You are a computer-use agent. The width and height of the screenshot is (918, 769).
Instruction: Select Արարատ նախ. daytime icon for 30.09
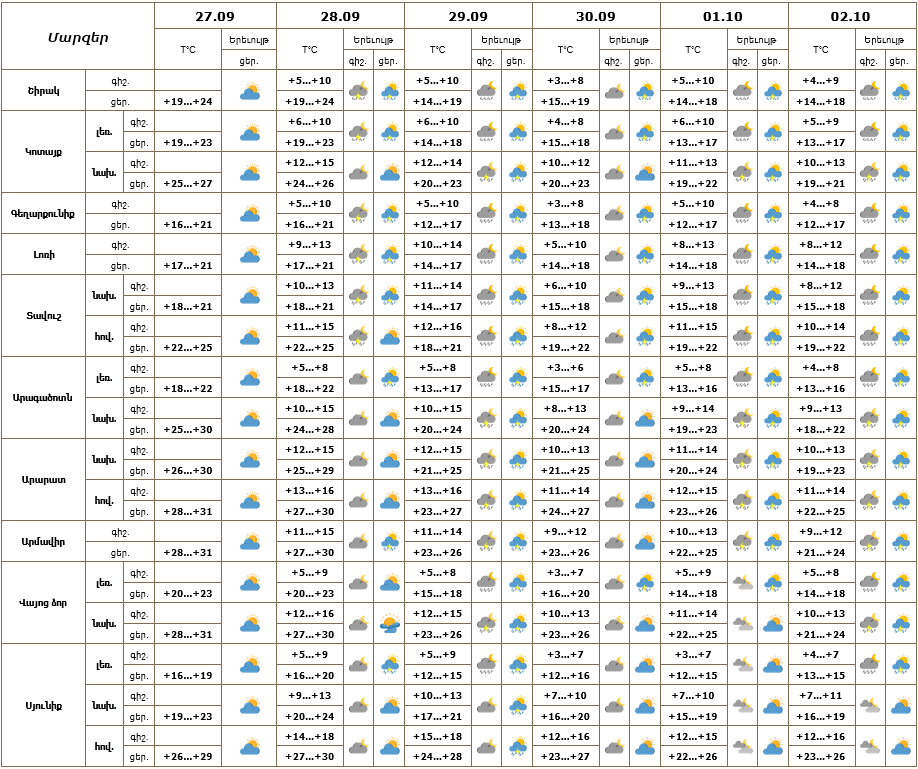tap(645, 461)
